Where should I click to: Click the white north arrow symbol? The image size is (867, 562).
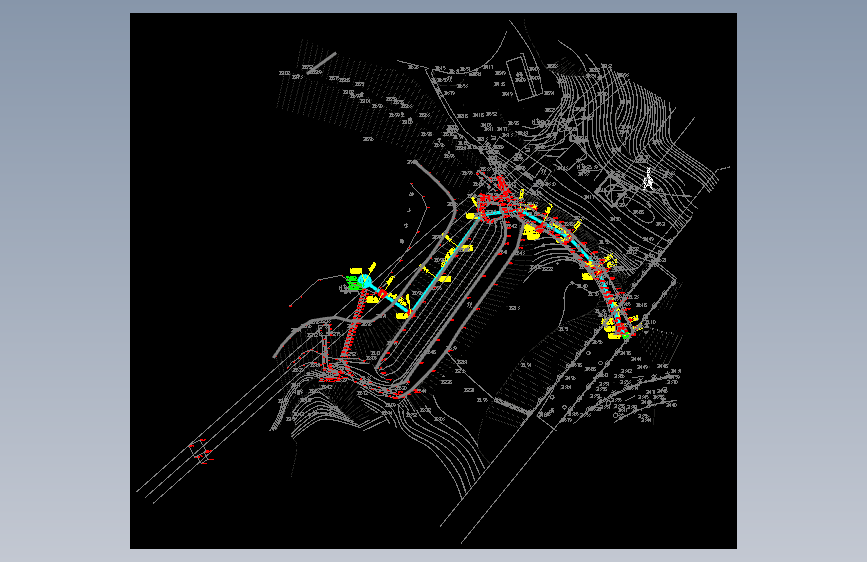click(x=649, y=179)
